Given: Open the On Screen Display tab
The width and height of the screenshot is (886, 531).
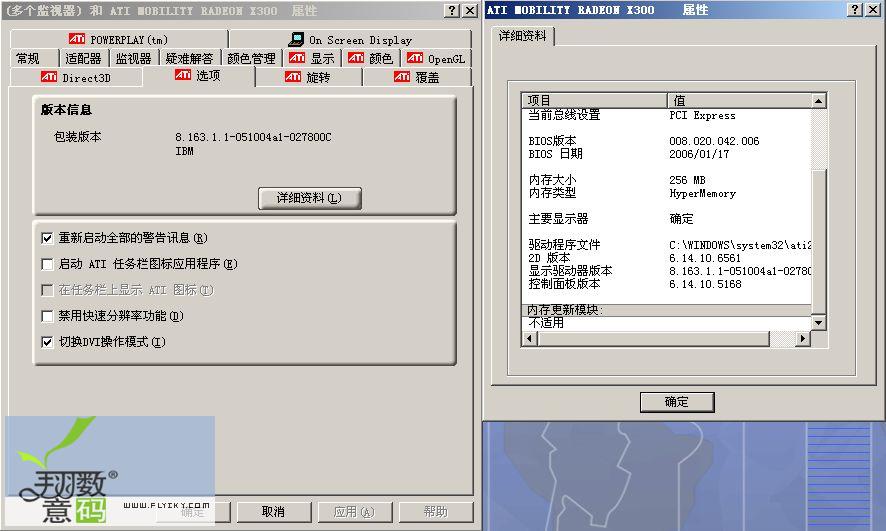Looking at the screenshot, I should [x=350, y=40].
